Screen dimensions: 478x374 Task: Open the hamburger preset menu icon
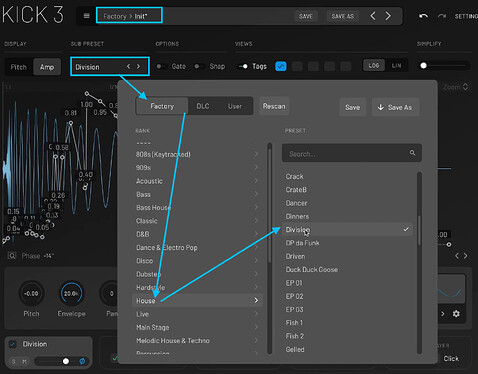[x=86, y=16]
